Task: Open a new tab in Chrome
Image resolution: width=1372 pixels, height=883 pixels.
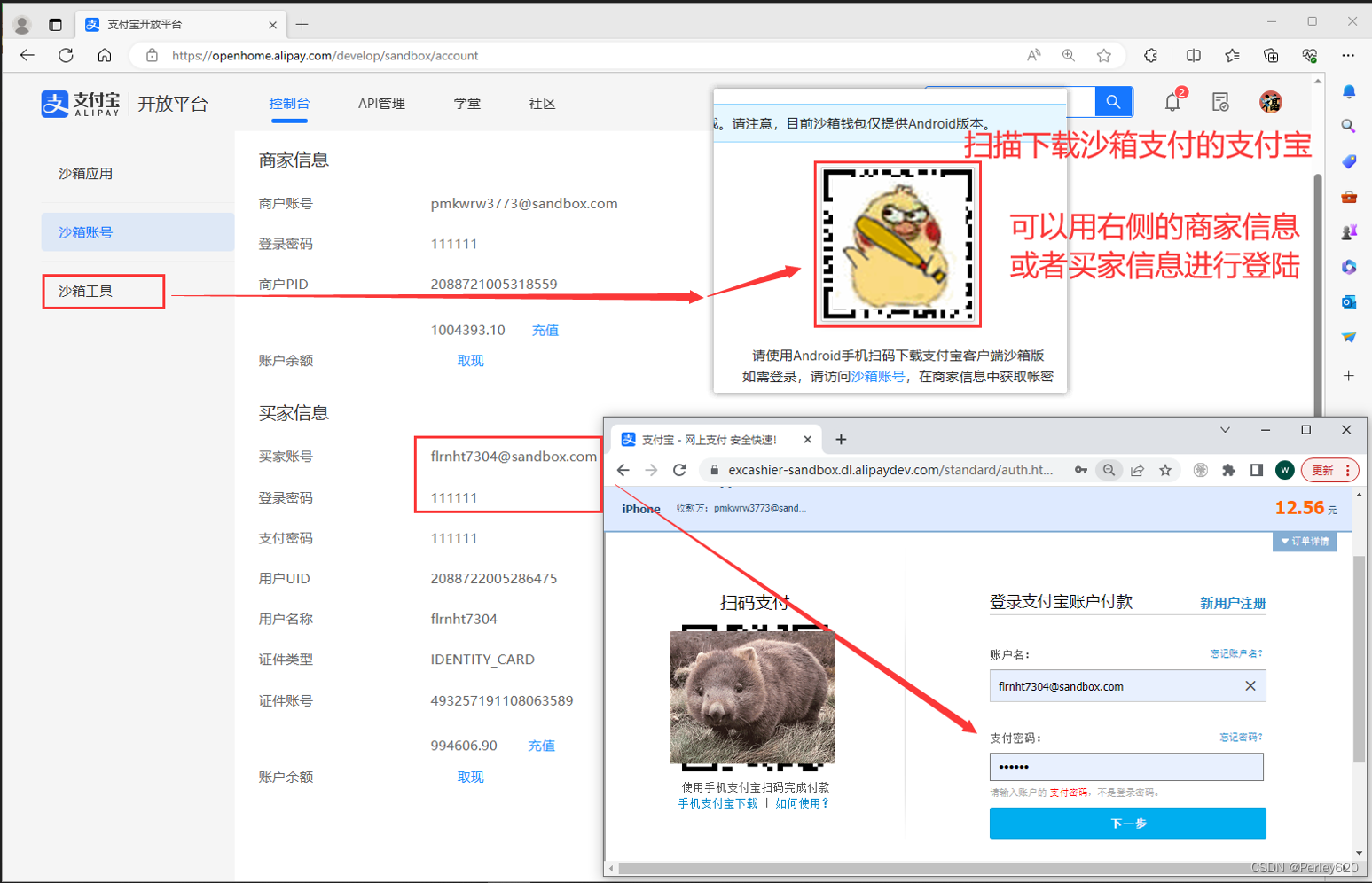Action: 841,439
